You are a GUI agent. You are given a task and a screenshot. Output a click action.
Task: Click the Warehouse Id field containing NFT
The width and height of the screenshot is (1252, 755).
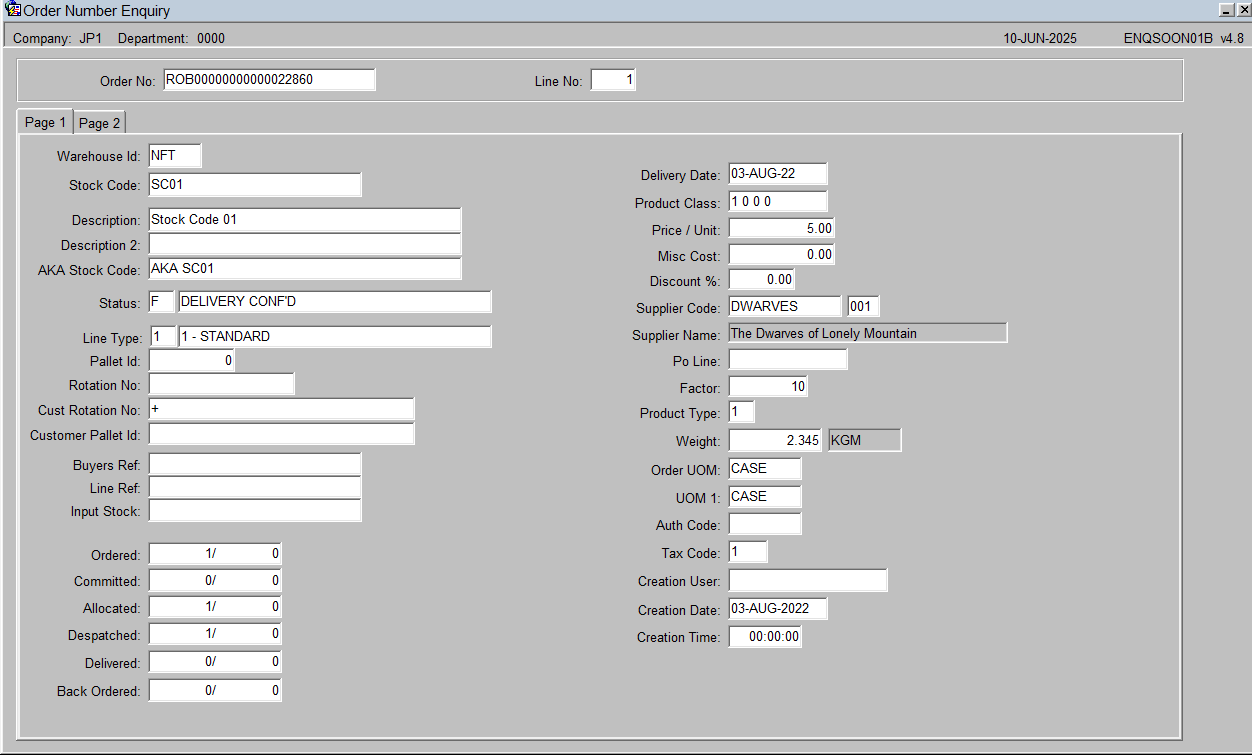(175, 156)
